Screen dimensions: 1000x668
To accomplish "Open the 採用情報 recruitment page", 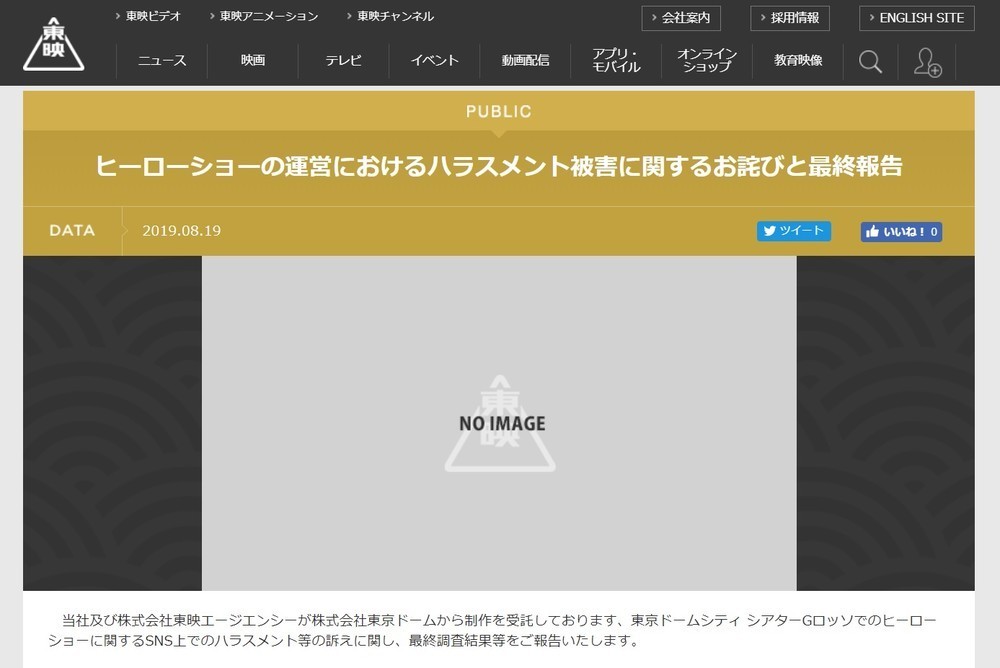I will [x=789, y=18].
